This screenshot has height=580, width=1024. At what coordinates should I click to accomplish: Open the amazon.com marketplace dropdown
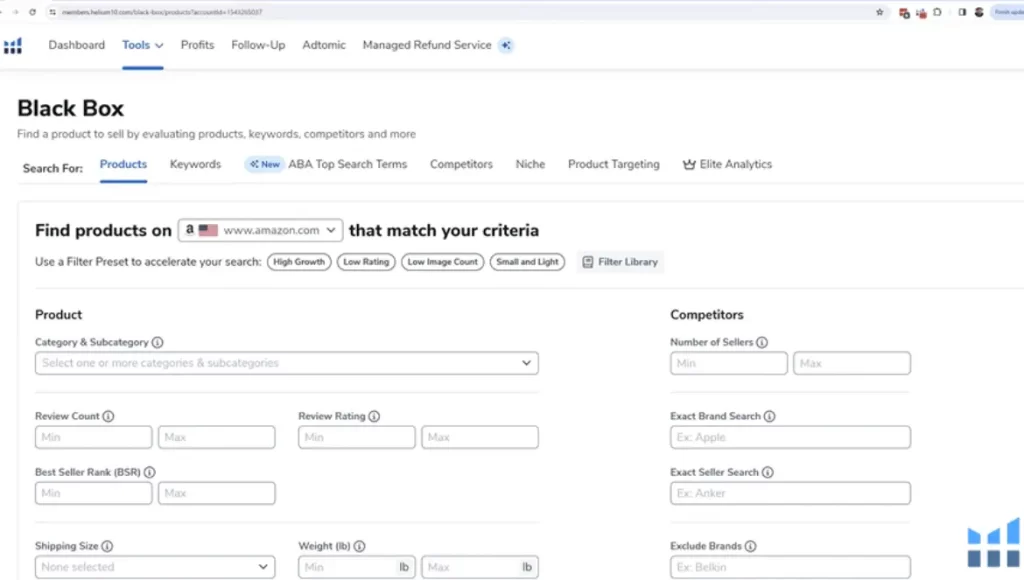pos(260,230)
